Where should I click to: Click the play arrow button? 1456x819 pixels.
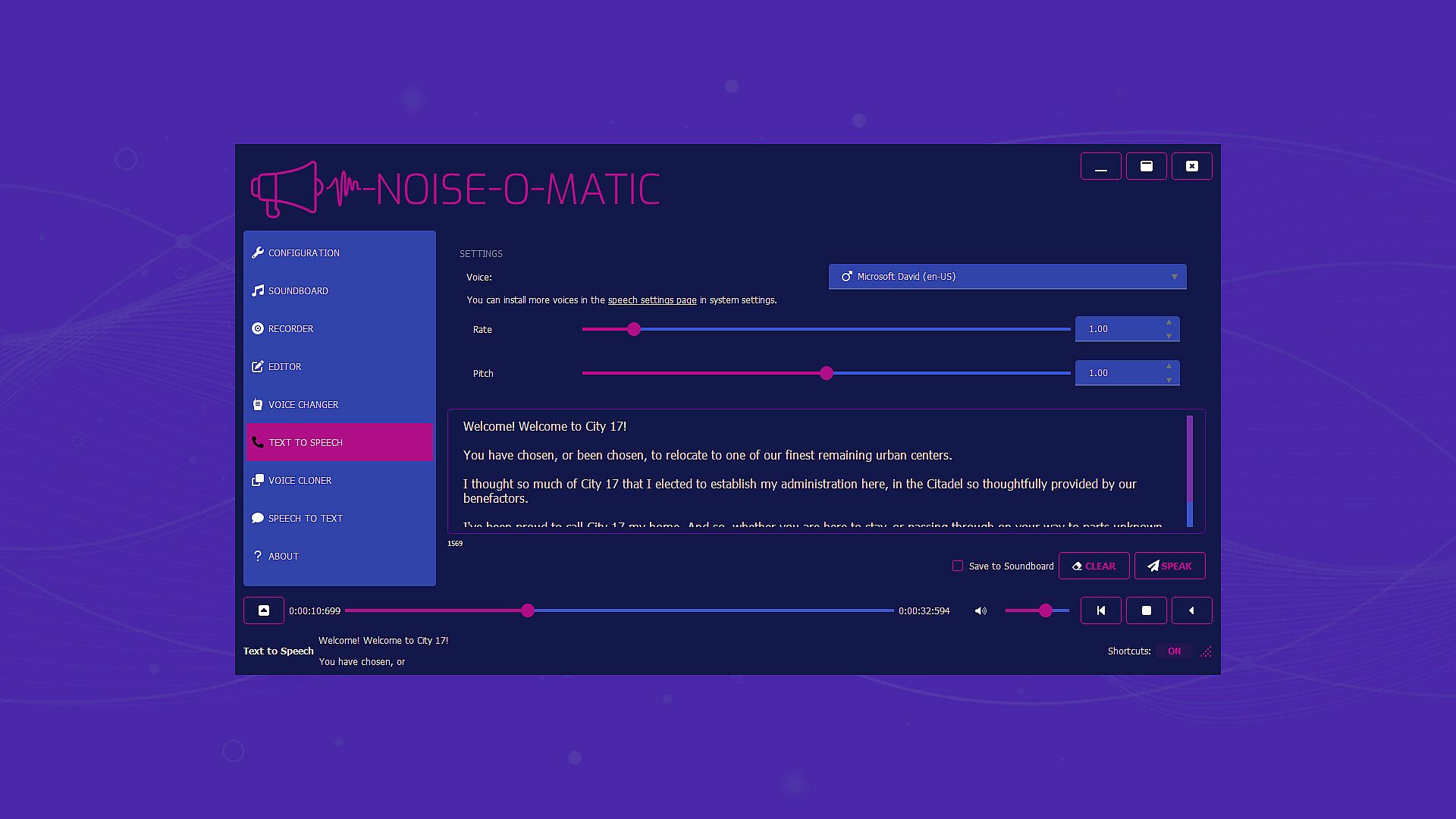(1191, 610)
